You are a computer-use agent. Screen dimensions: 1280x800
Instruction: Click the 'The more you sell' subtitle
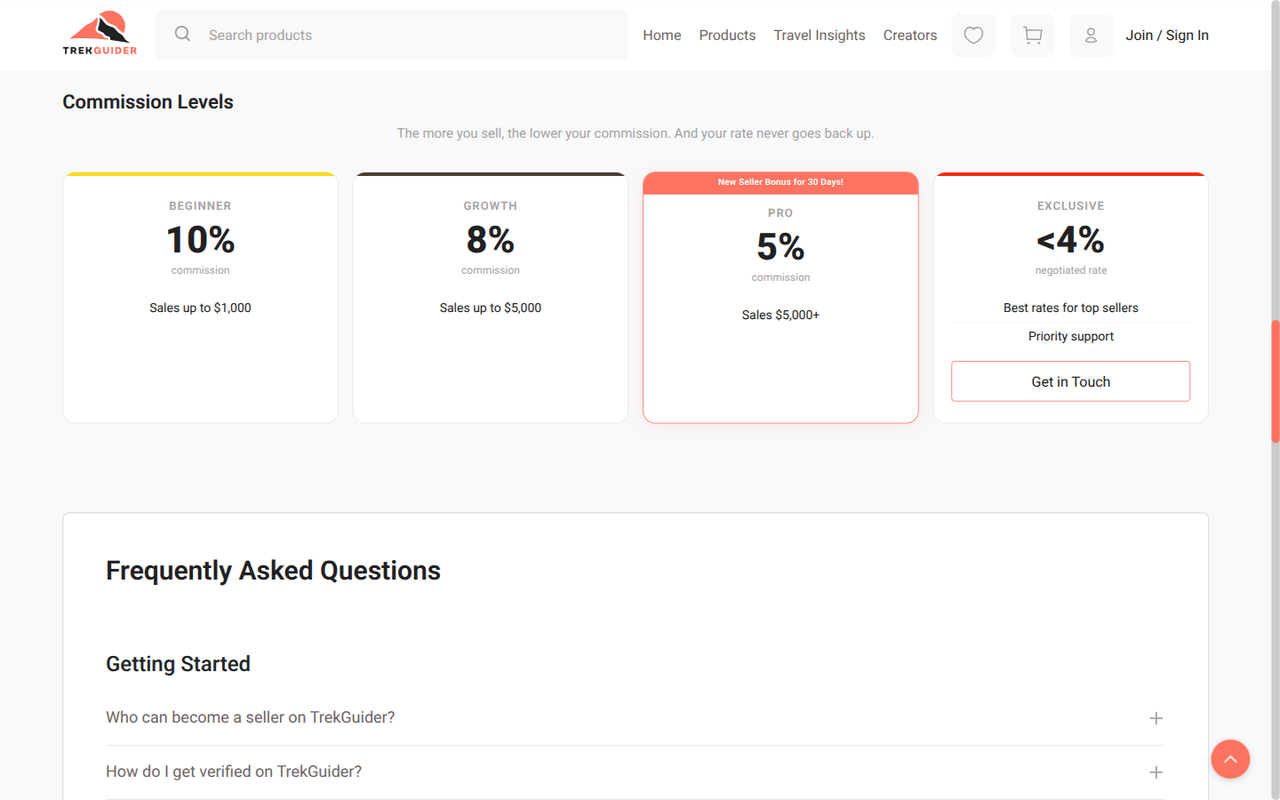click(635, 133)
